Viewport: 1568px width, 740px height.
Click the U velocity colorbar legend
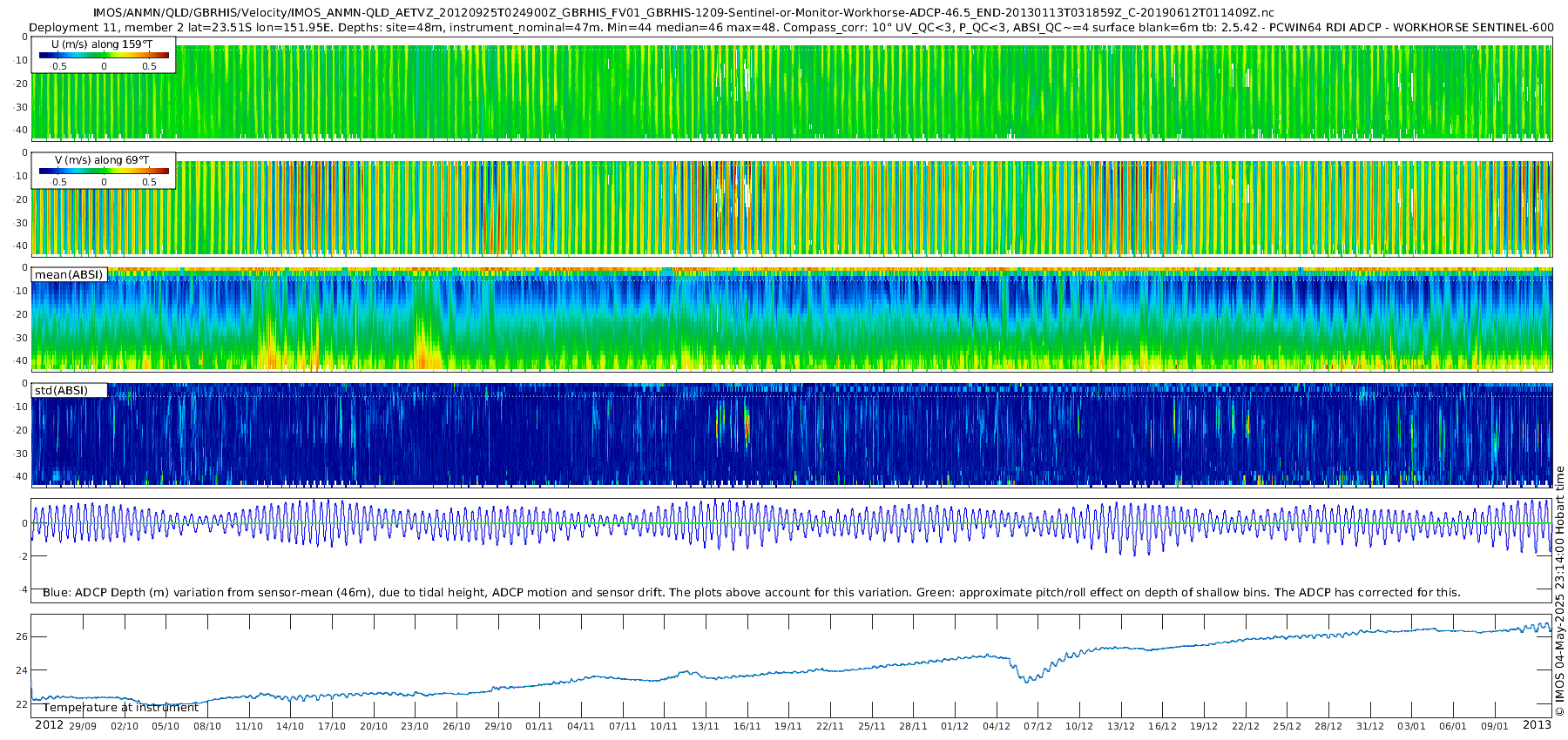(x=104, y=55)
